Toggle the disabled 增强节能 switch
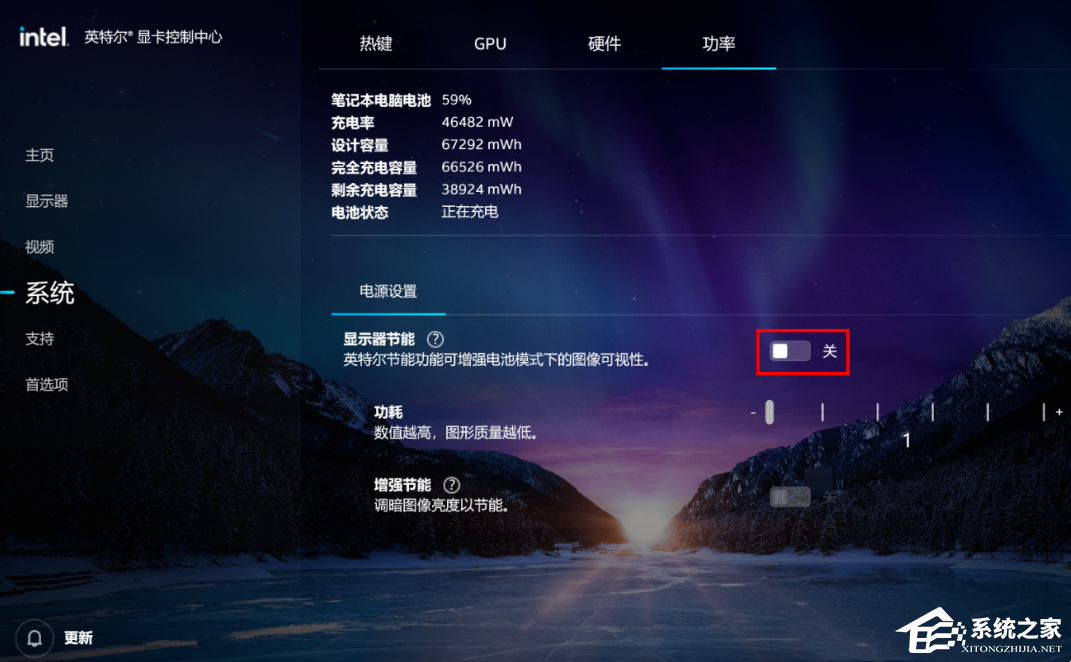Image resolution: width=1071 pixels, height=662 pixels. (x=790, y=497)
